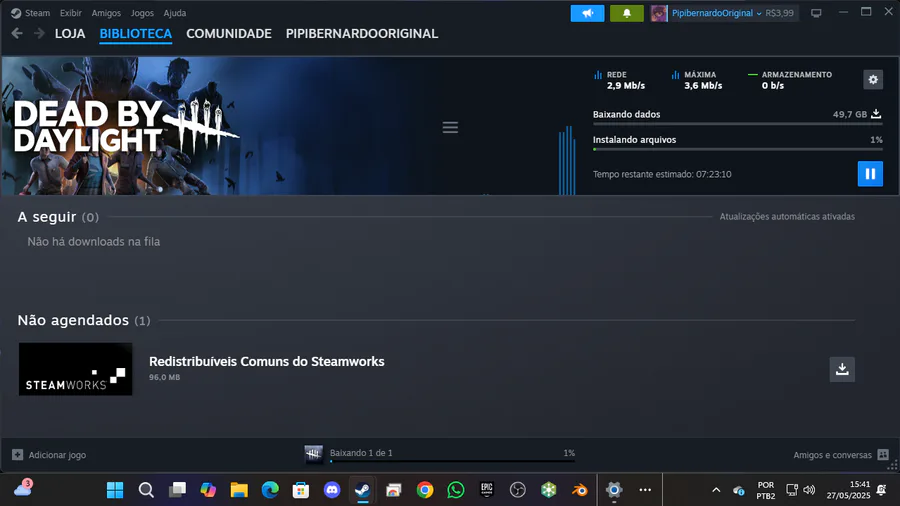Open the Amigos menu
Screen dimensions: 900x506
tap(106, 13)
